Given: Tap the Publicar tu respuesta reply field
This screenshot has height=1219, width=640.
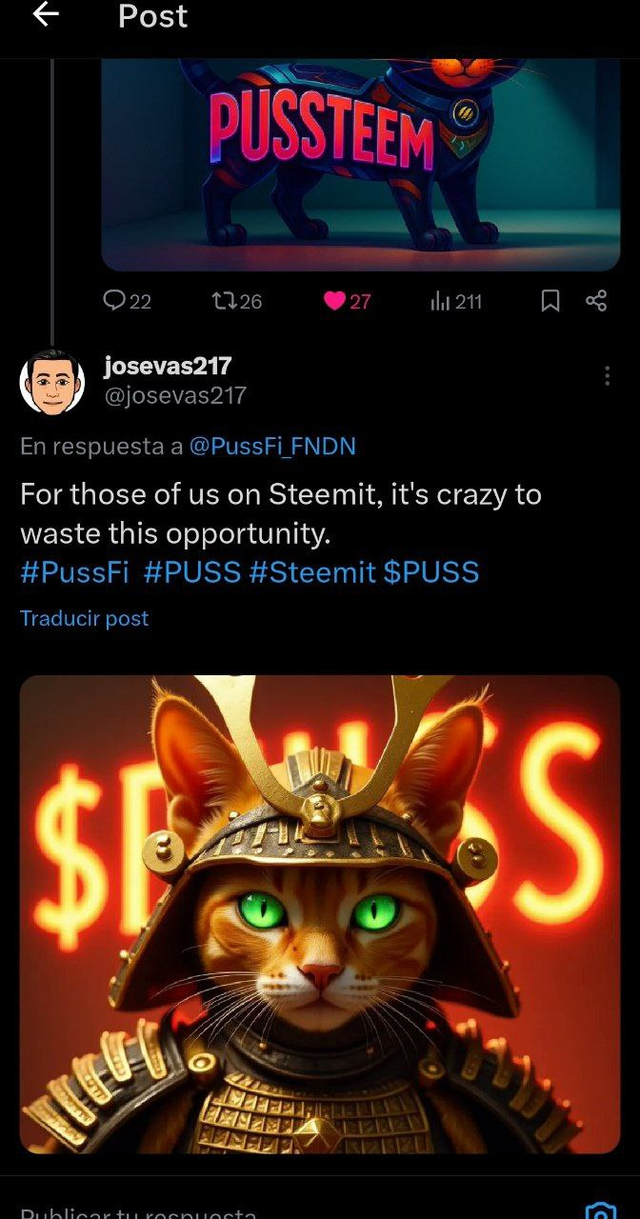Looking at the screenshot, I should point(140,1211).
